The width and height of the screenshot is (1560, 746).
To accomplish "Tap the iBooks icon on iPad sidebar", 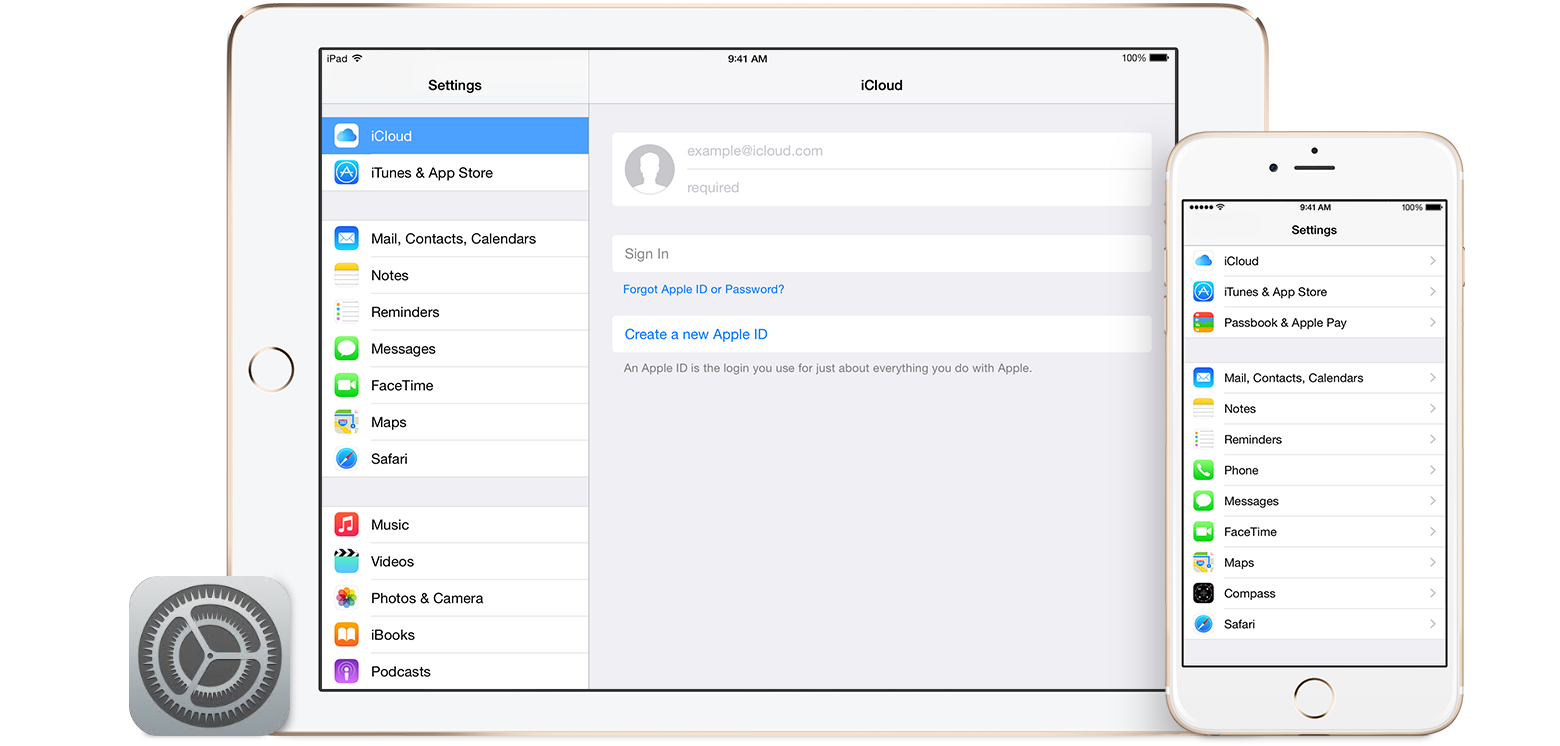I will pyautogui.click(x=347, y=635).
